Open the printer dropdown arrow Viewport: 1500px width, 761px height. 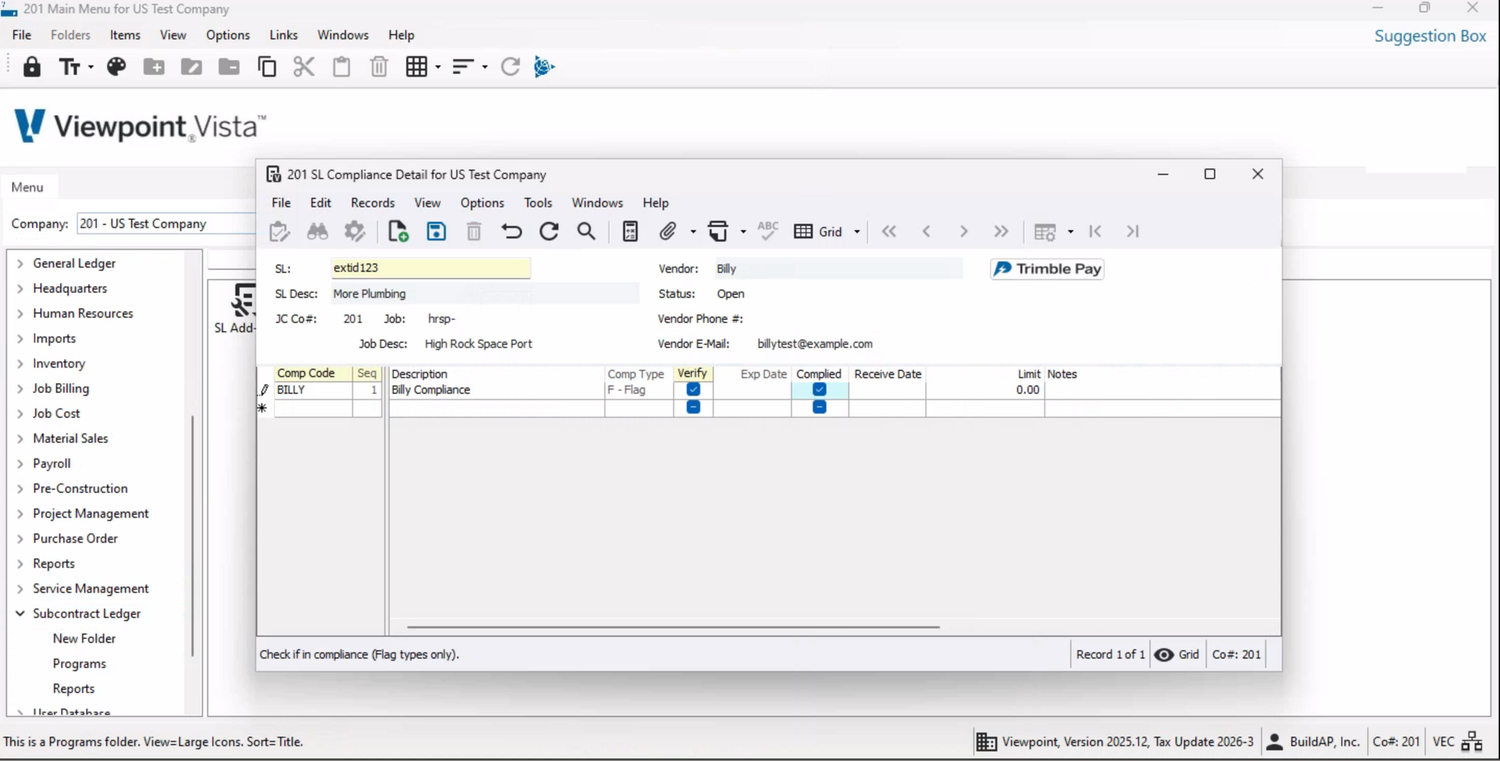(x=743, y=232)
